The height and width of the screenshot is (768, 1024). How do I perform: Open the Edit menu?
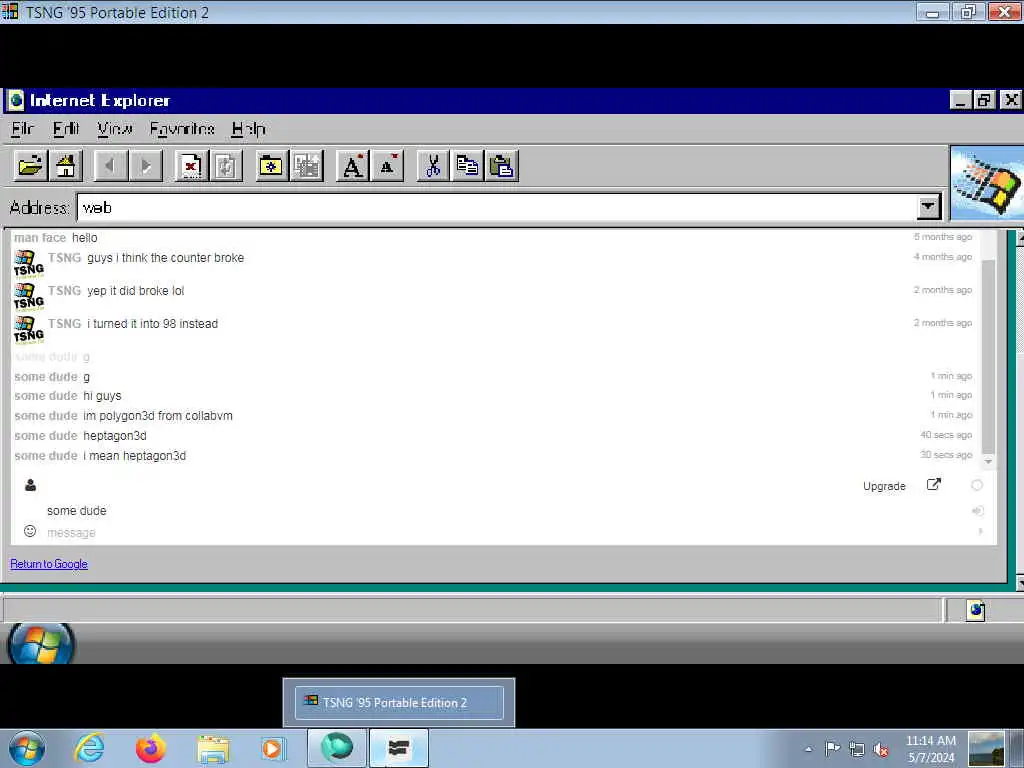click(x=66, y=129)
